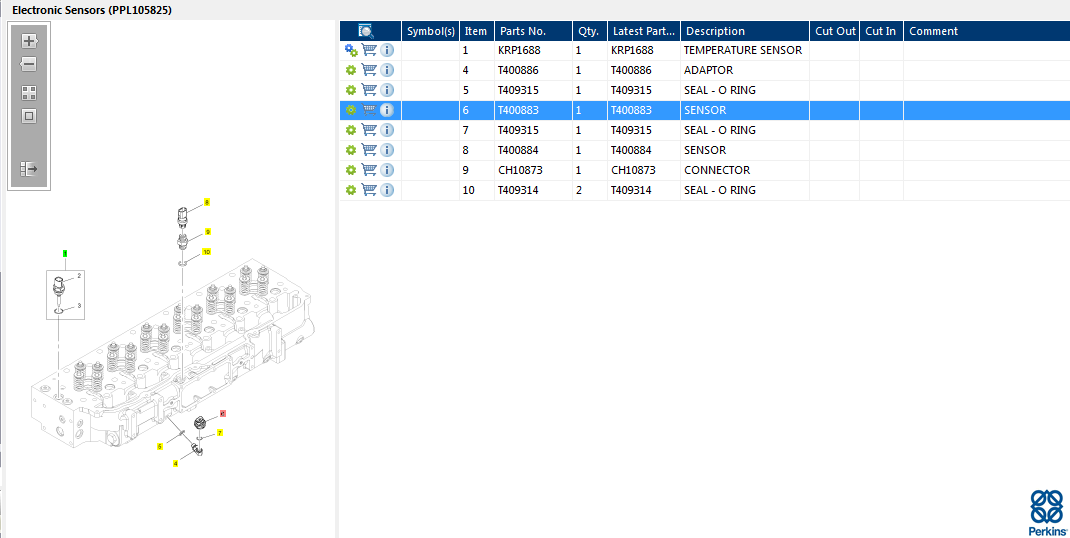Click gear icon for T409314 O-ring
The width and height of the screenshot is (1070, 538).
point(351,190)
